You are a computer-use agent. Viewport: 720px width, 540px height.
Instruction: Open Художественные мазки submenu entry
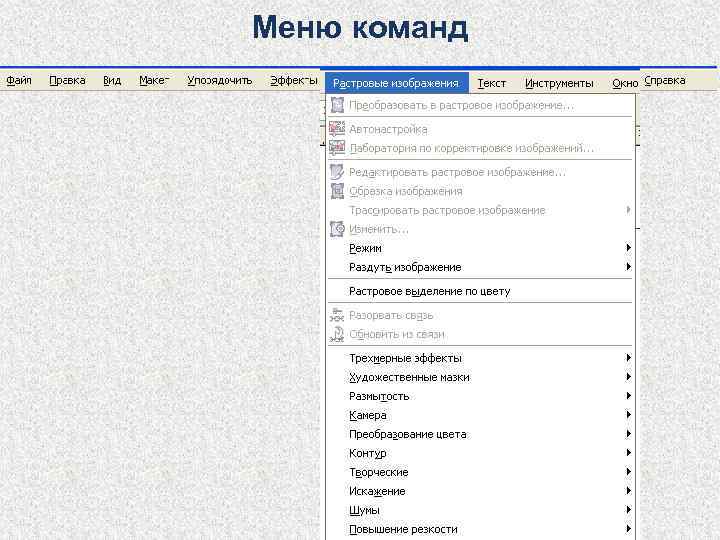click(480, 377)
